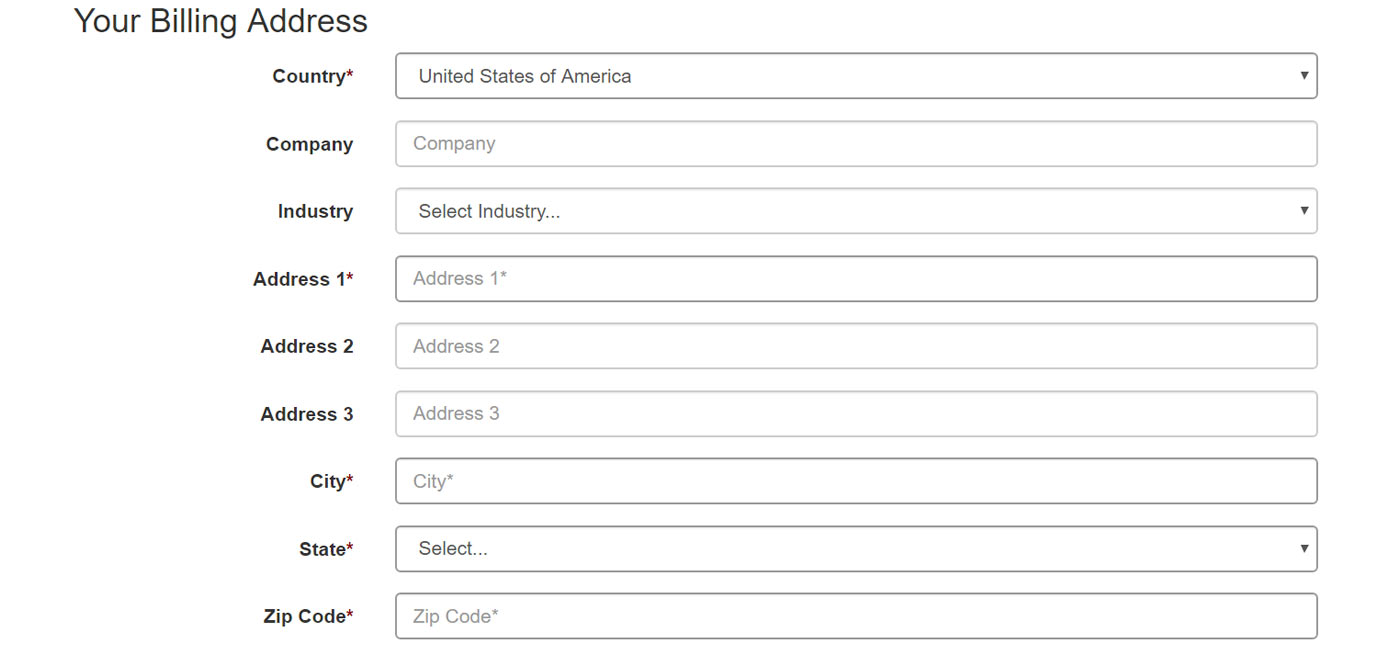
Task: Click the Industry dropdown arrow
Action: tap(1304, 211)
